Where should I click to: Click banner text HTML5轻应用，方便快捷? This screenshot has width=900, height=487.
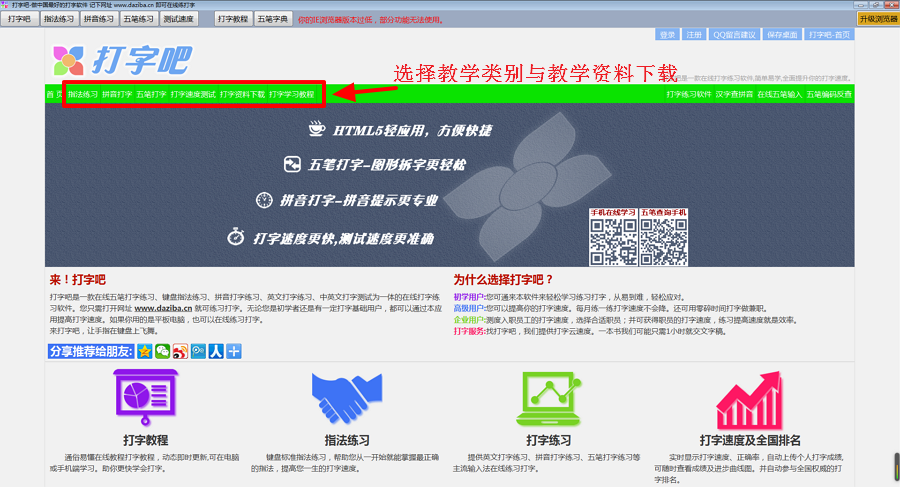412,130
